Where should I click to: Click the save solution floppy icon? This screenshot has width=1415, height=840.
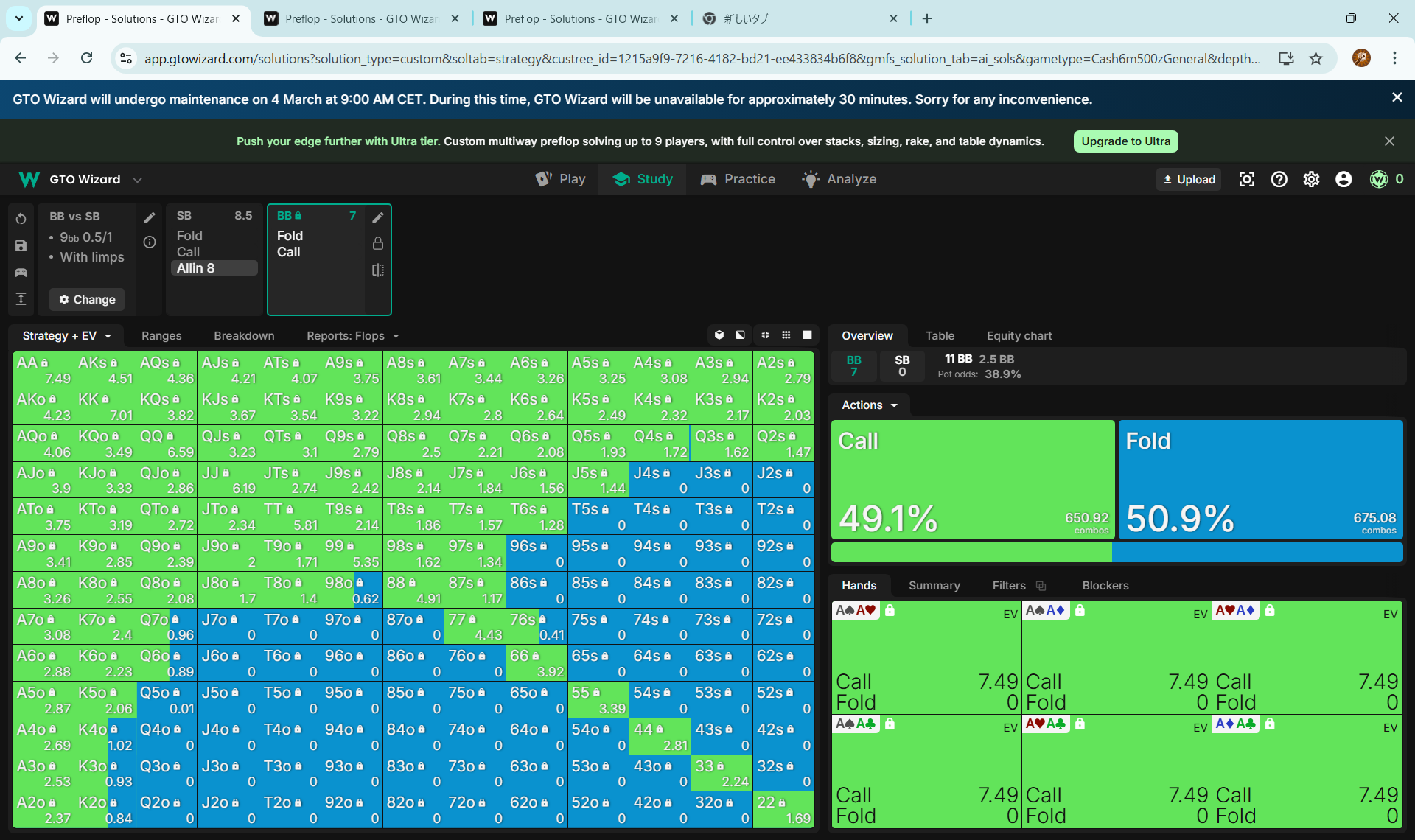[21, 246]
